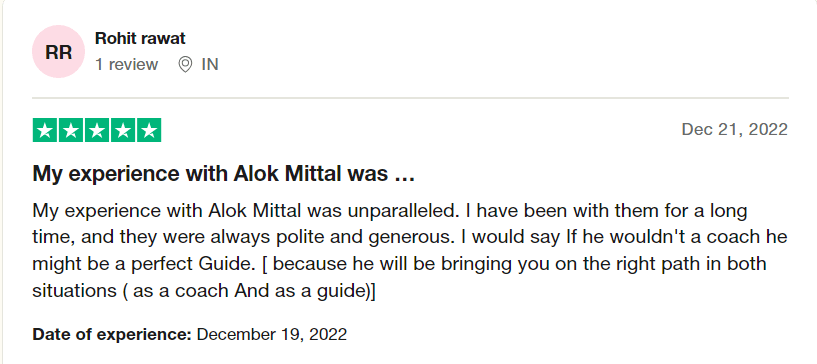Open the 'My experience with Alok Mittal was …' title
Viewport: 817px width, 364px height.
(x=224, y=173)
